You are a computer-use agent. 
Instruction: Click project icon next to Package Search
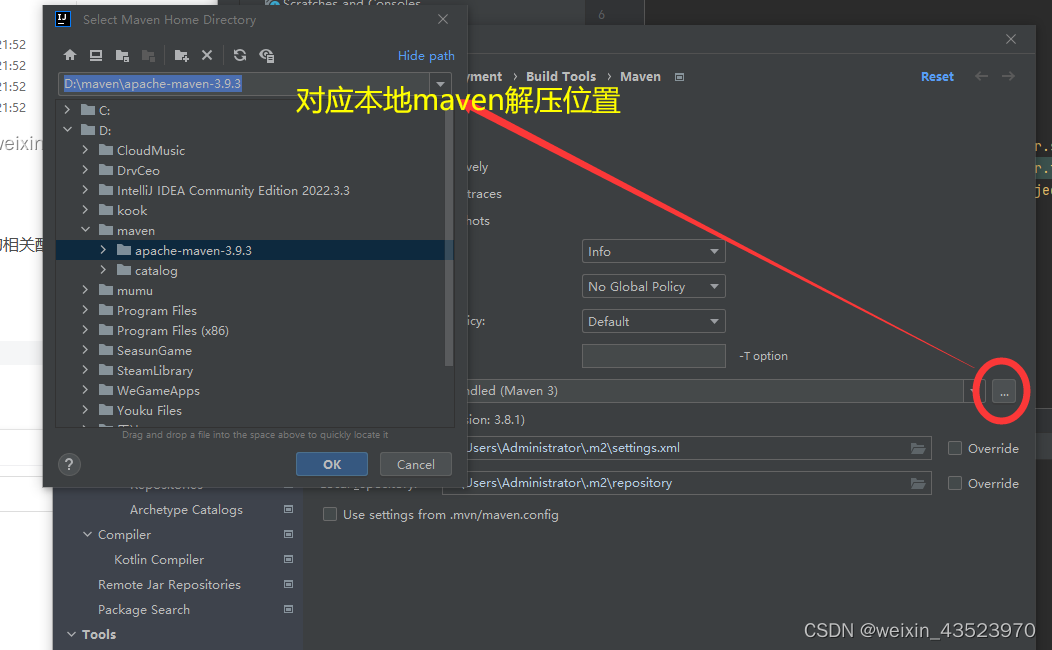[x=288, y=609]
